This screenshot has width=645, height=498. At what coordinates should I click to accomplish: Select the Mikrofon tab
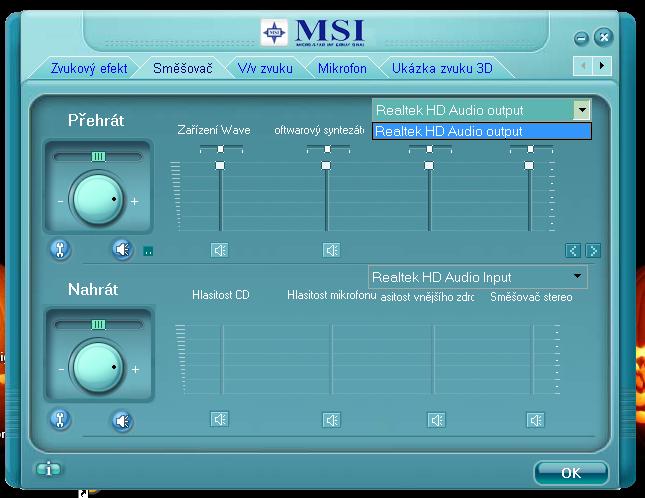(342, 68)
